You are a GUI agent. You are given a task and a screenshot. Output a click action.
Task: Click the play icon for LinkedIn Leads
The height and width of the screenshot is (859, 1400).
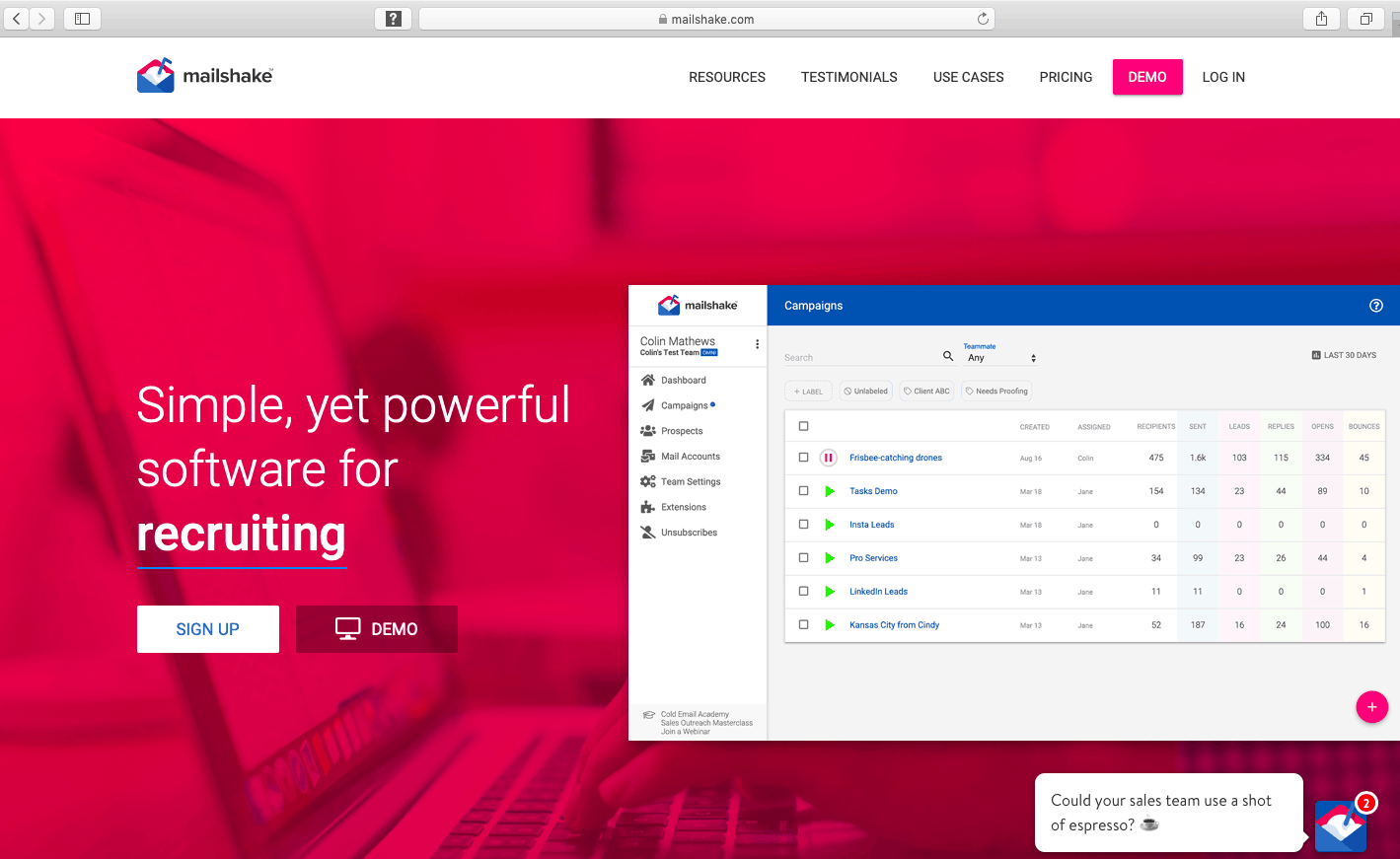(x=830, y=592)
